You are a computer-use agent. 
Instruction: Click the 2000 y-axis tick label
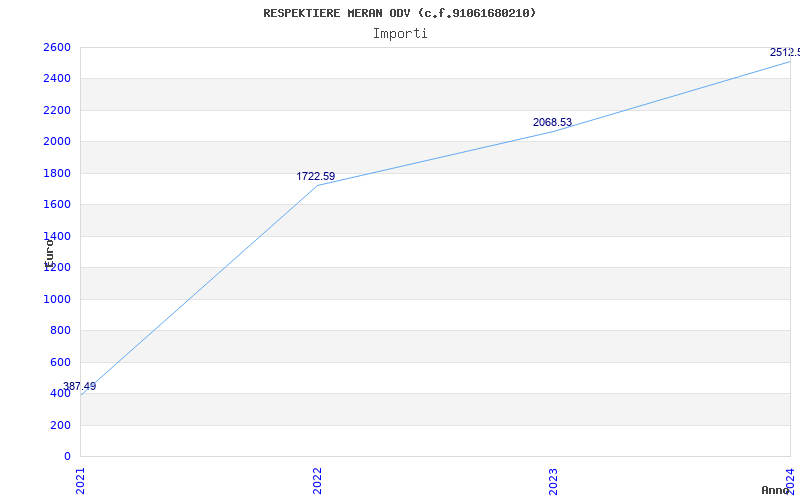point(57,142)
